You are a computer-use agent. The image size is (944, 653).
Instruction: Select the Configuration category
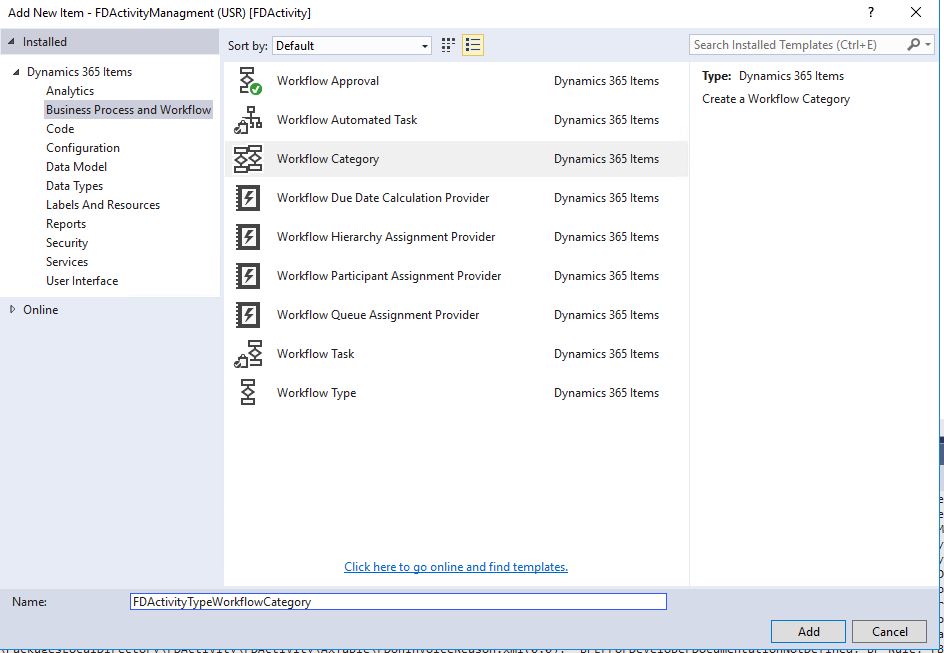83,148
